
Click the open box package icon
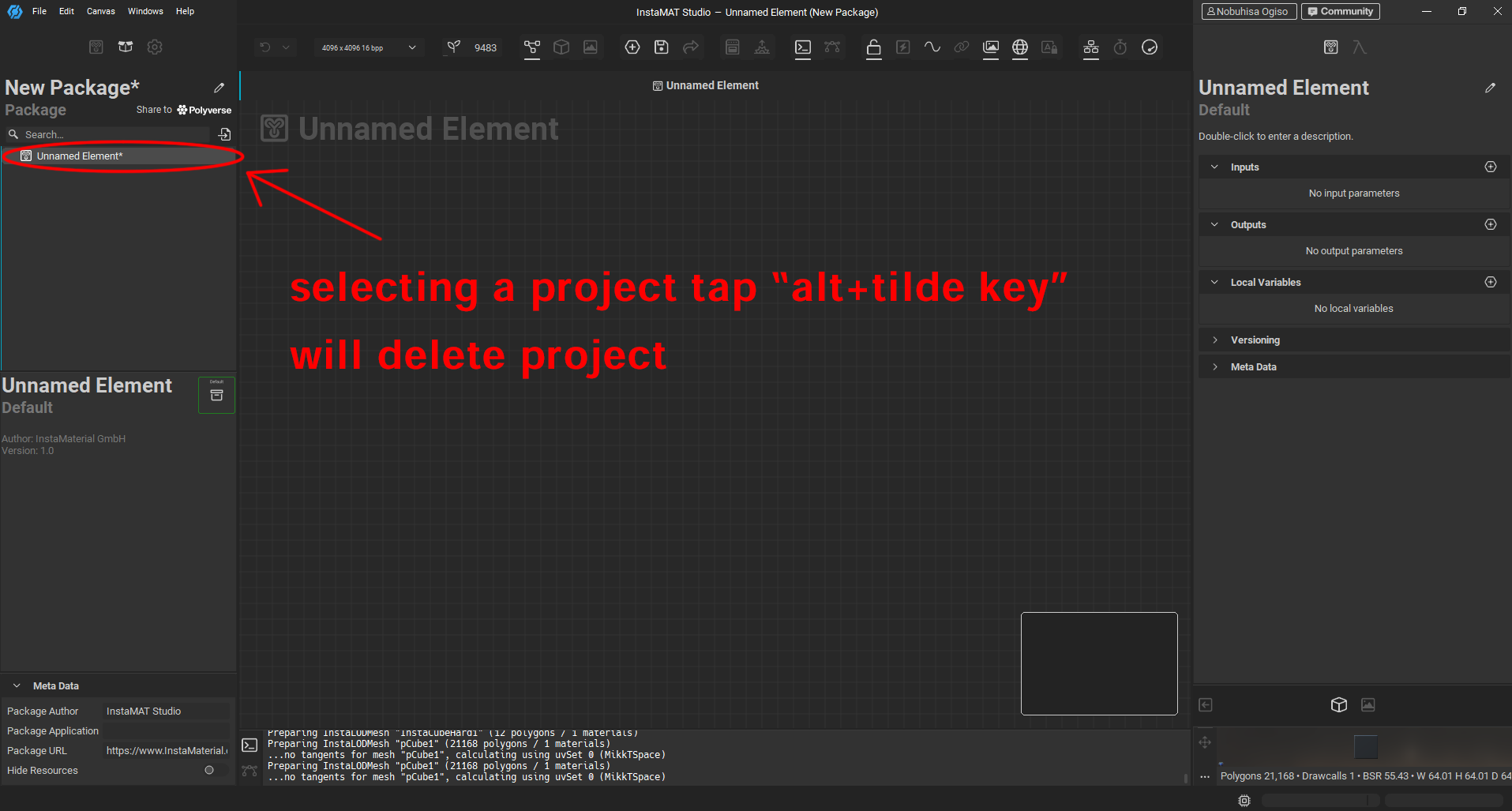pos(126,47)
